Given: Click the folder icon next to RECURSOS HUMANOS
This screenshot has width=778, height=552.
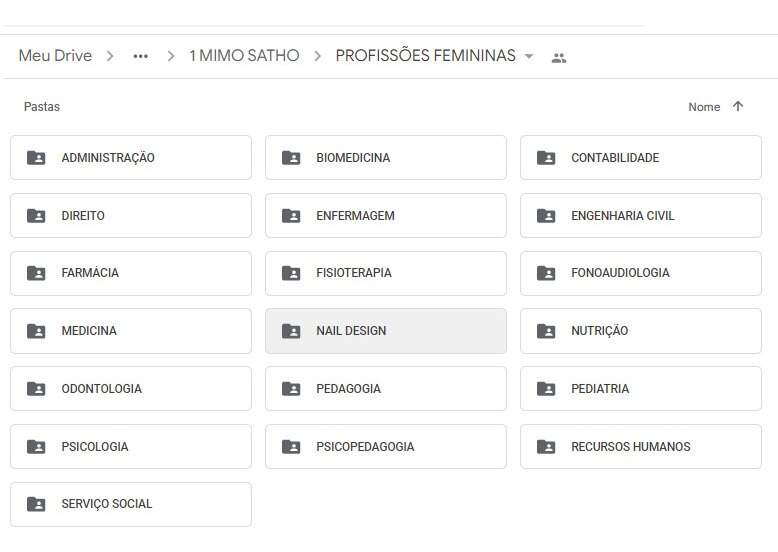Looking at the screenshot, I should point(546,446).
